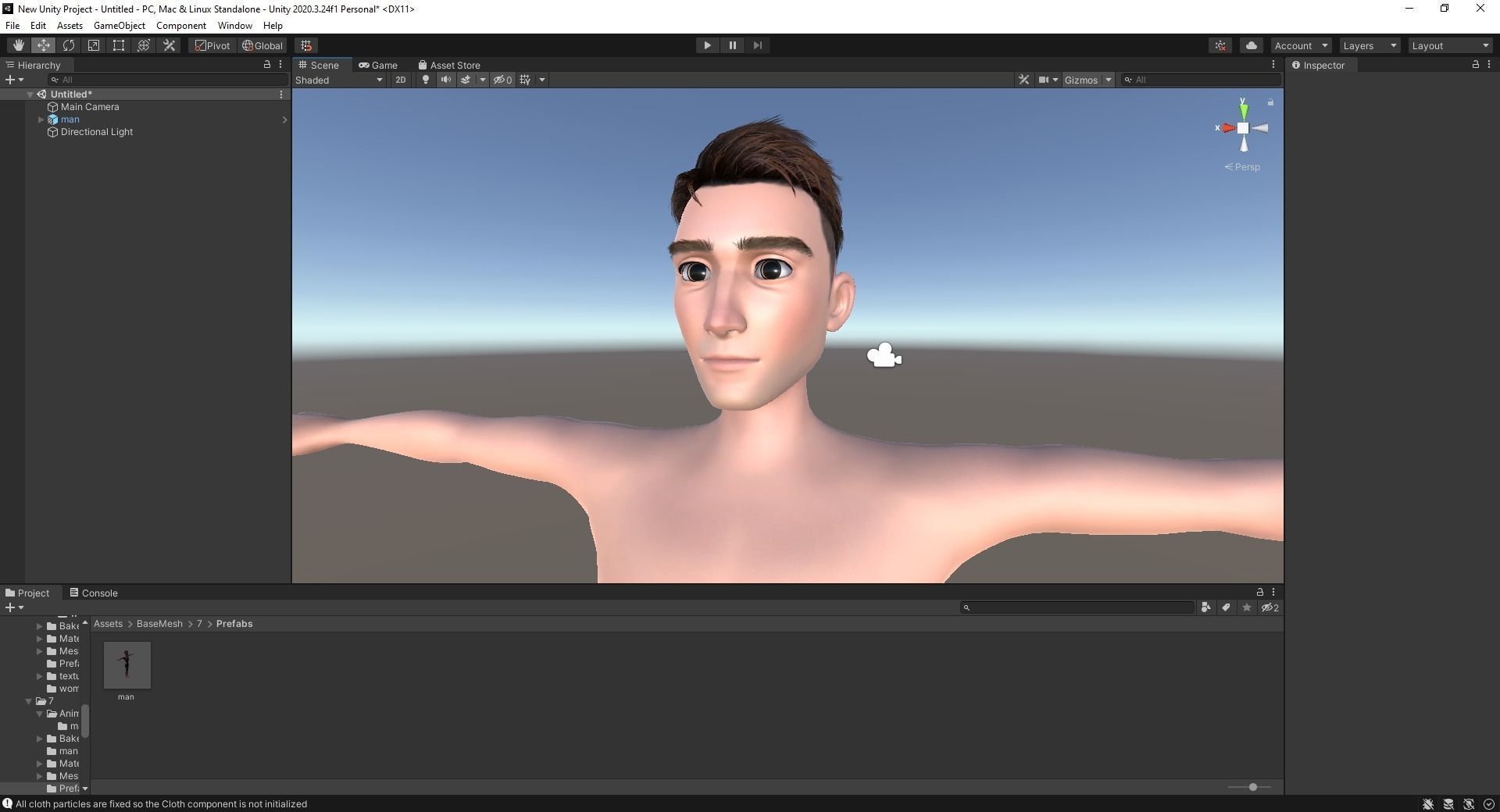Switch to the Asset Store tab
This screenshot has height=812, width=1500.
pos(449,65)
